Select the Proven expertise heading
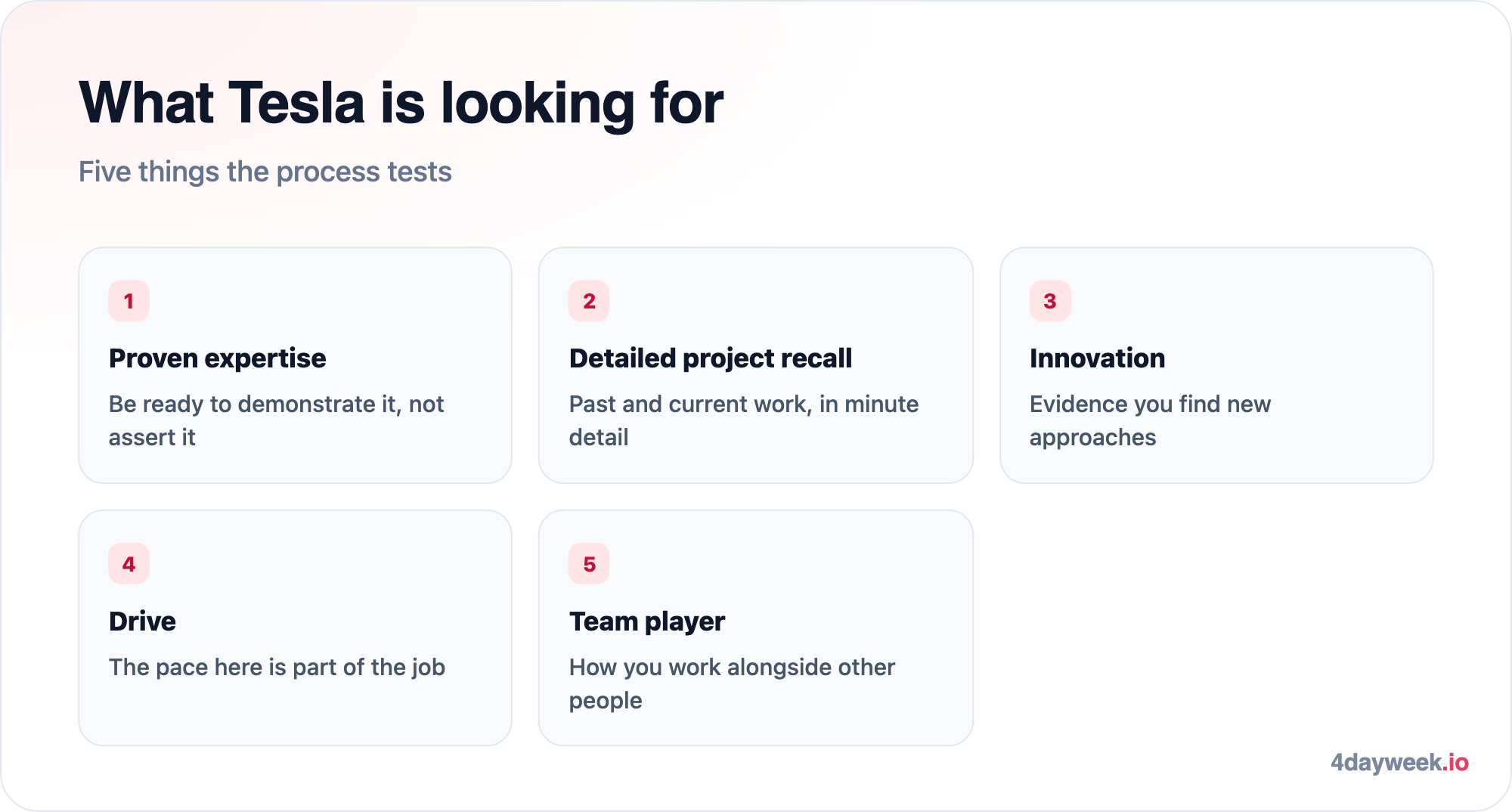Screen dimensions: 1512x812 point(218,358)
